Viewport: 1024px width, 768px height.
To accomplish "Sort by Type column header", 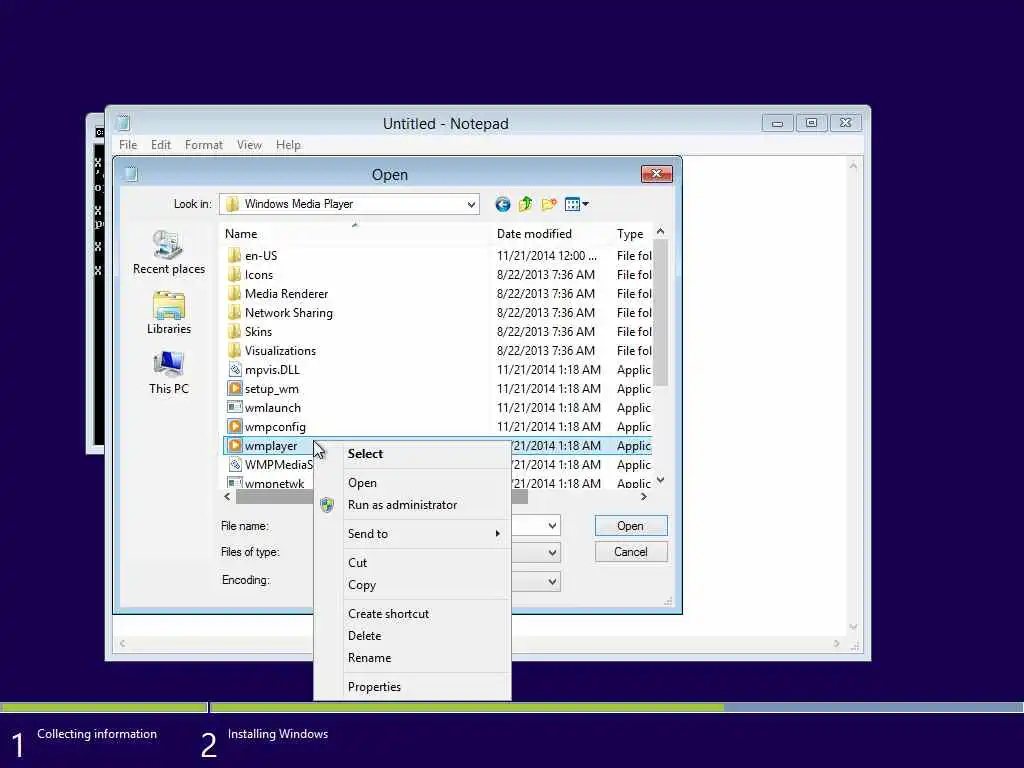I will point(632,234).
